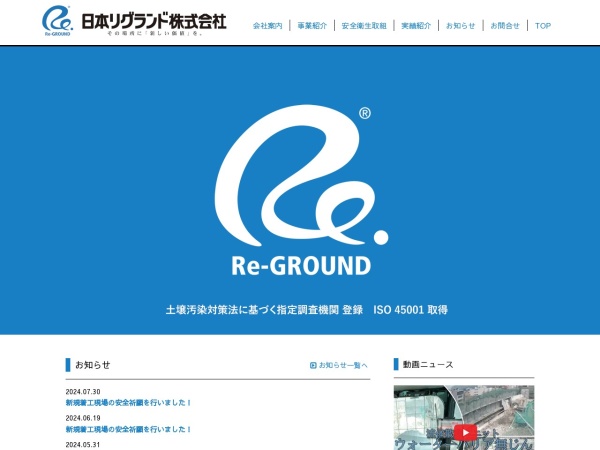Screen dimensions: 600x450
Task: Click the 日本リグランド株式会社 company name
Action: point(154,21)
